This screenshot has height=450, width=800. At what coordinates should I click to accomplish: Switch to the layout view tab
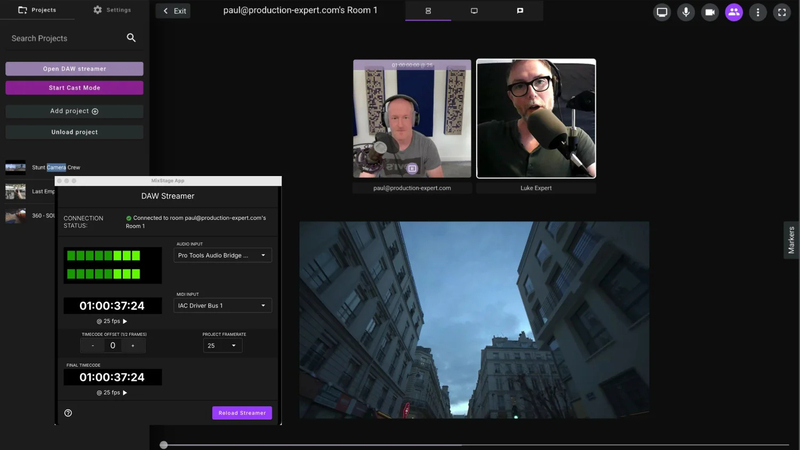click(x=428, y=11)
